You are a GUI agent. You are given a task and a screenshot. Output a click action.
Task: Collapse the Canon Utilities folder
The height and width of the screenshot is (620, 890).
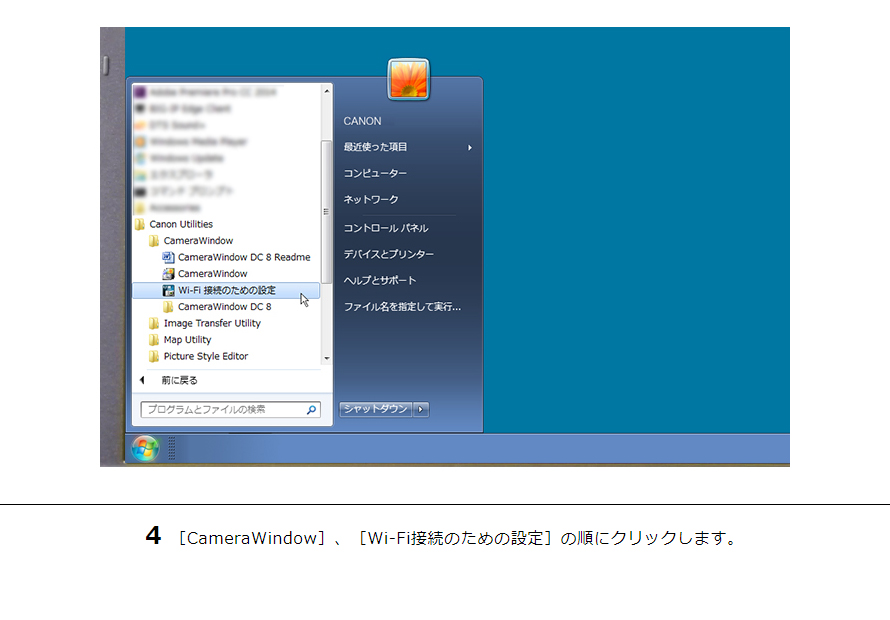[184, 223]
